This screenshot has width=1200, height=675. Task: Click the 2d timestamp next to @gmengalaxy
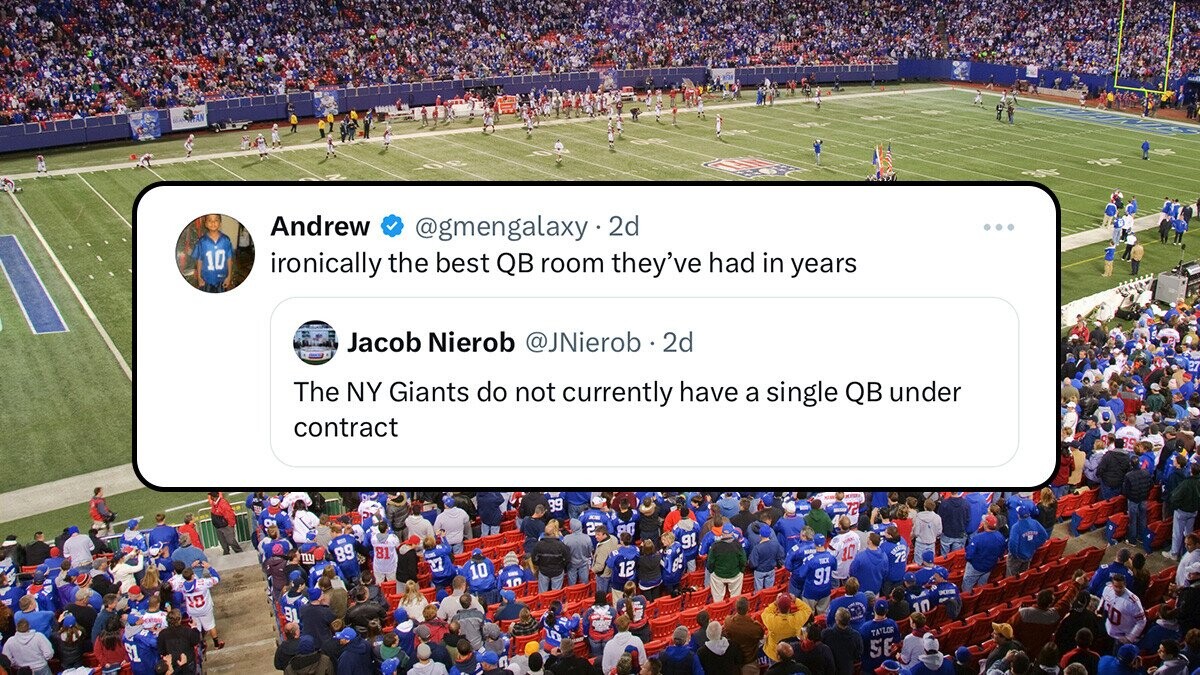tap(623, 227)
